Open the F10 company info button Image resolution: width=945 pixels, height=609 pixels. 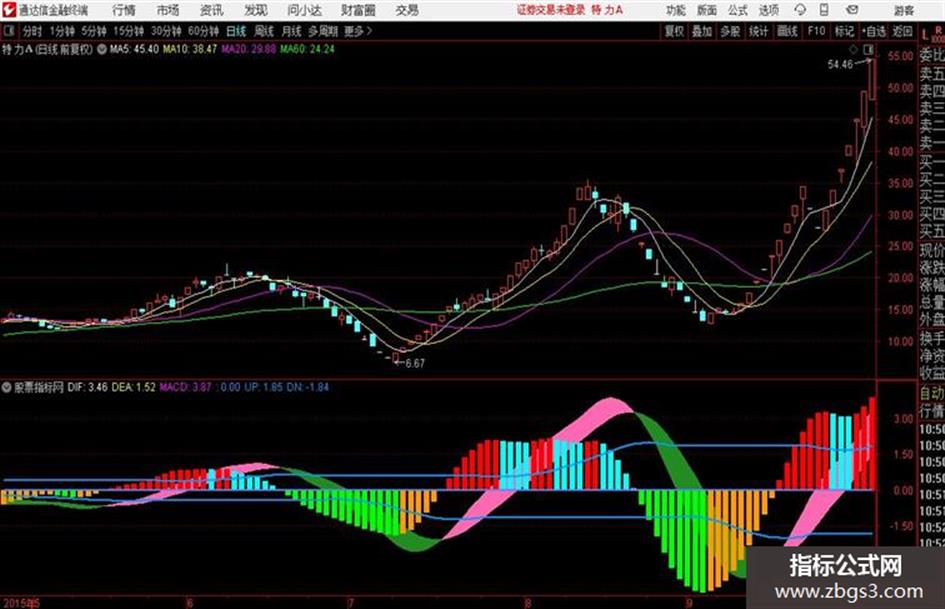tap(816, 31)
